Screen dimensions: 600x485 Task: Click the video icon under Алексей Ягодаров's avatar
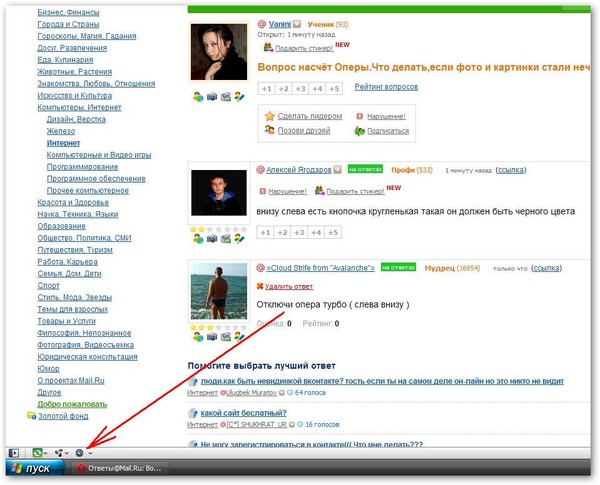coord(226,239)
